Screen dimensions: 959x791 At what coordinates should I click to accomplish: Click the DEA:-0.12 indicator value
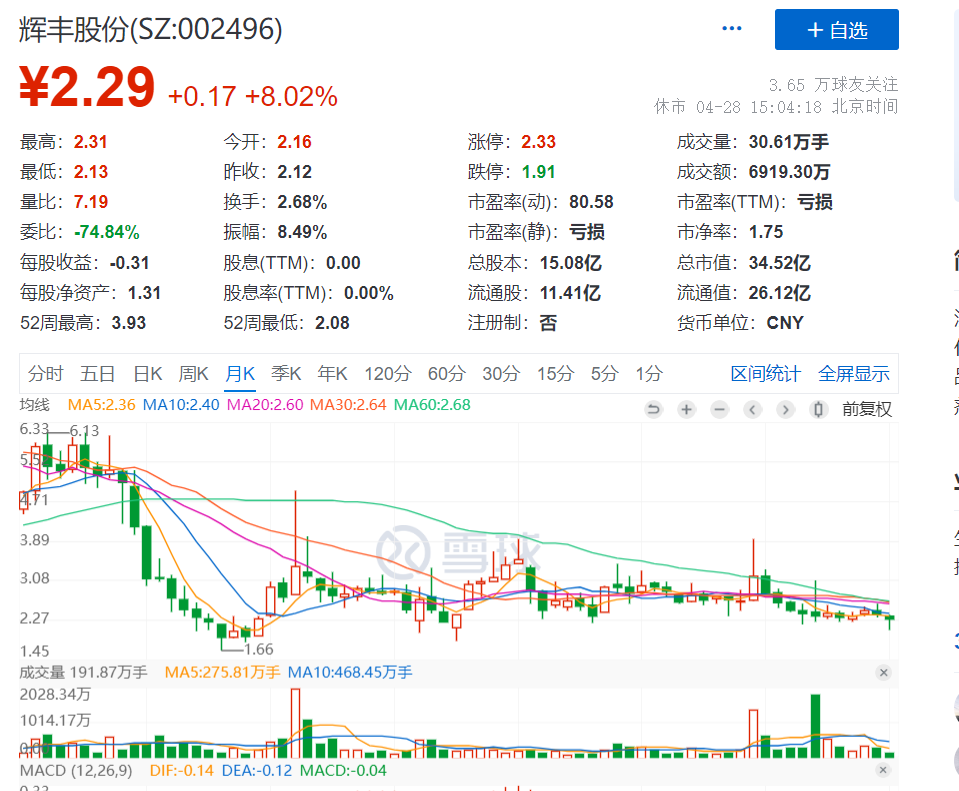tap(257, 770)
